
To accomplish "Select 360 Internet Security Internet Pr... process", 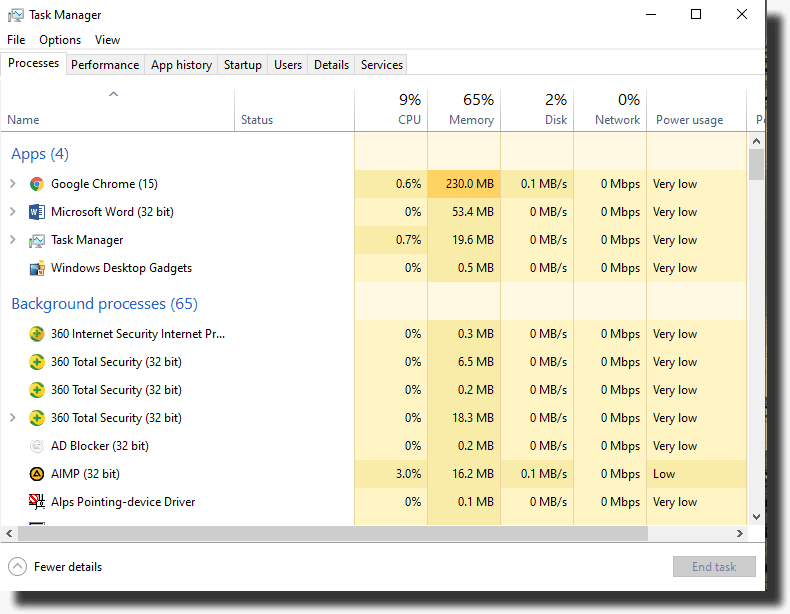I will (138, 334).
